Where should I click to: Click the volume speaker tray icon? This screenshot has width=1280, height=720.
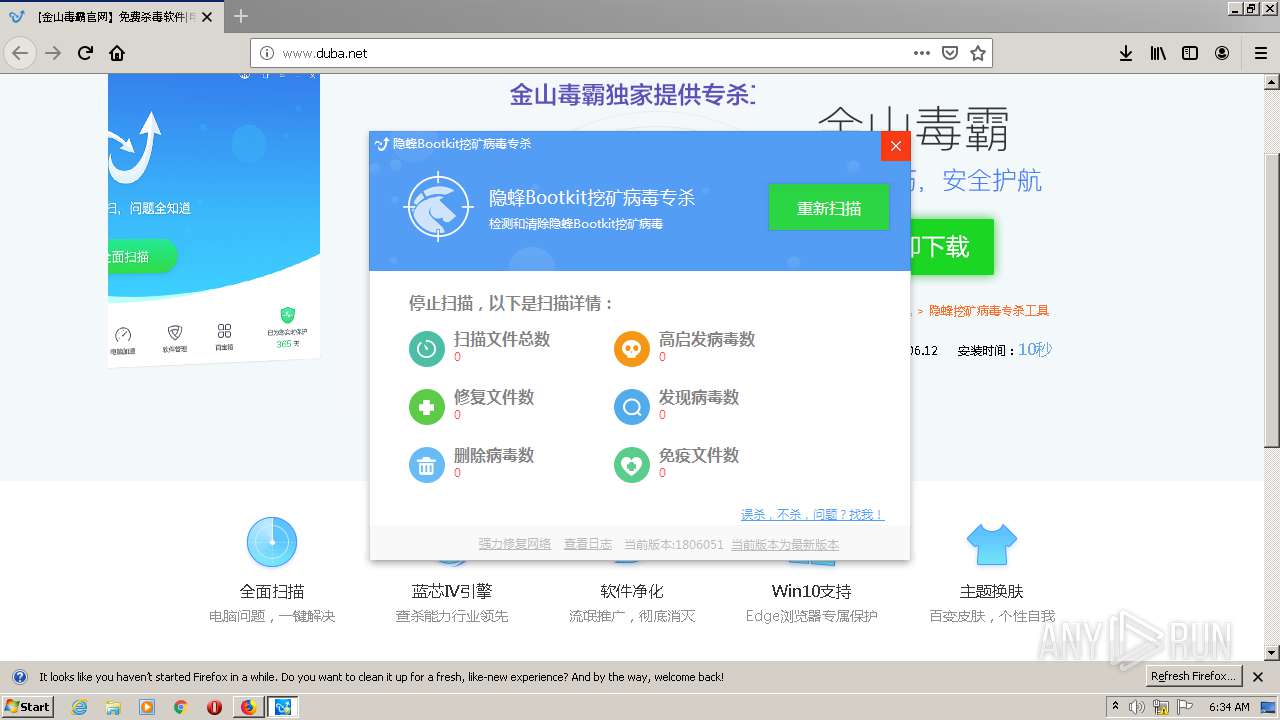1138,707
